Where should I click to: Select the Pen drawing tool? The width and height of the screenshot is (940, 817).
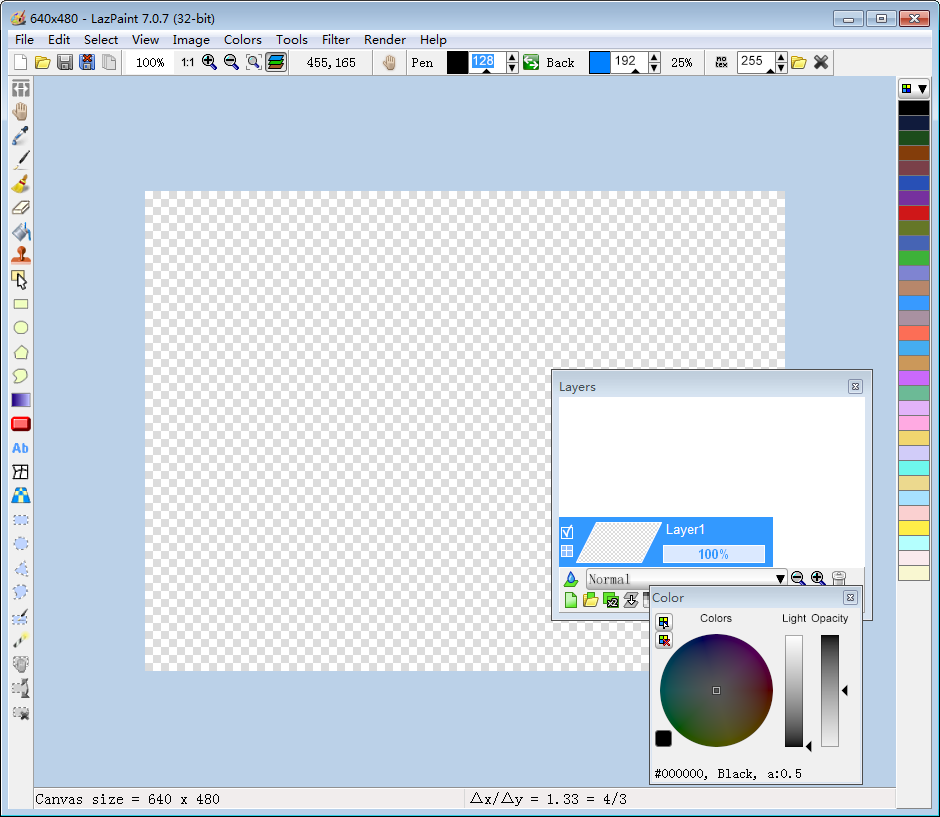20,159
